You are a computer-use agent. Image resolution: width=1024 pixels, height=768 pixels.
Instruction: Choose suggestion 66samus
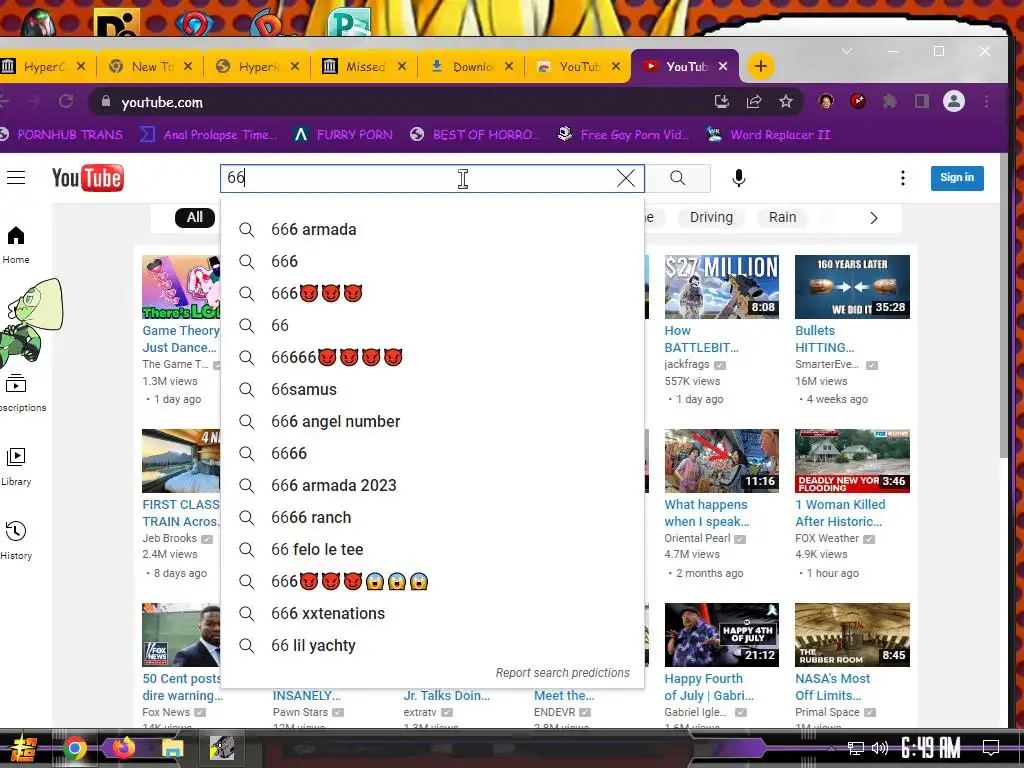432,389
